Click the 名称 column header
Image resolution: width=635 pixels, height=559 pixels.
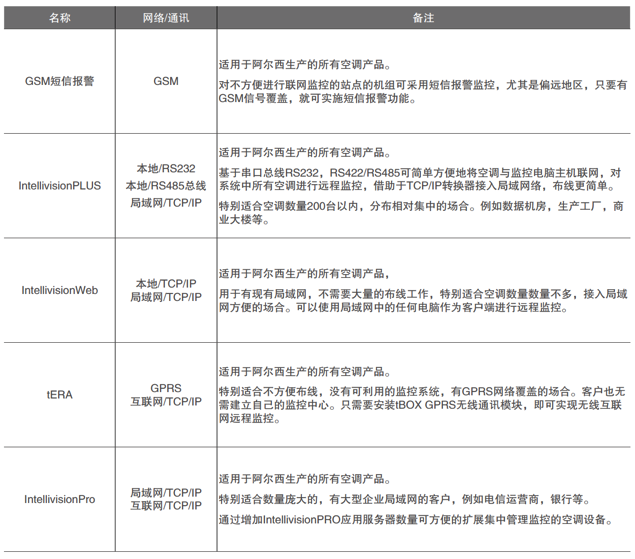coord(60,18)
